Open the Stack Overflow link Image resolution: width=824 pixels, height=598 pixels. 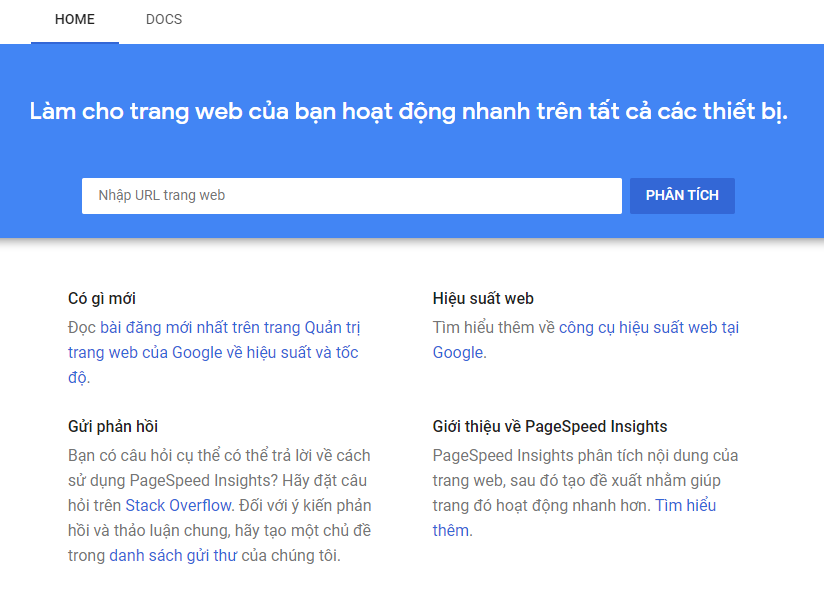(x=178, y=506)
